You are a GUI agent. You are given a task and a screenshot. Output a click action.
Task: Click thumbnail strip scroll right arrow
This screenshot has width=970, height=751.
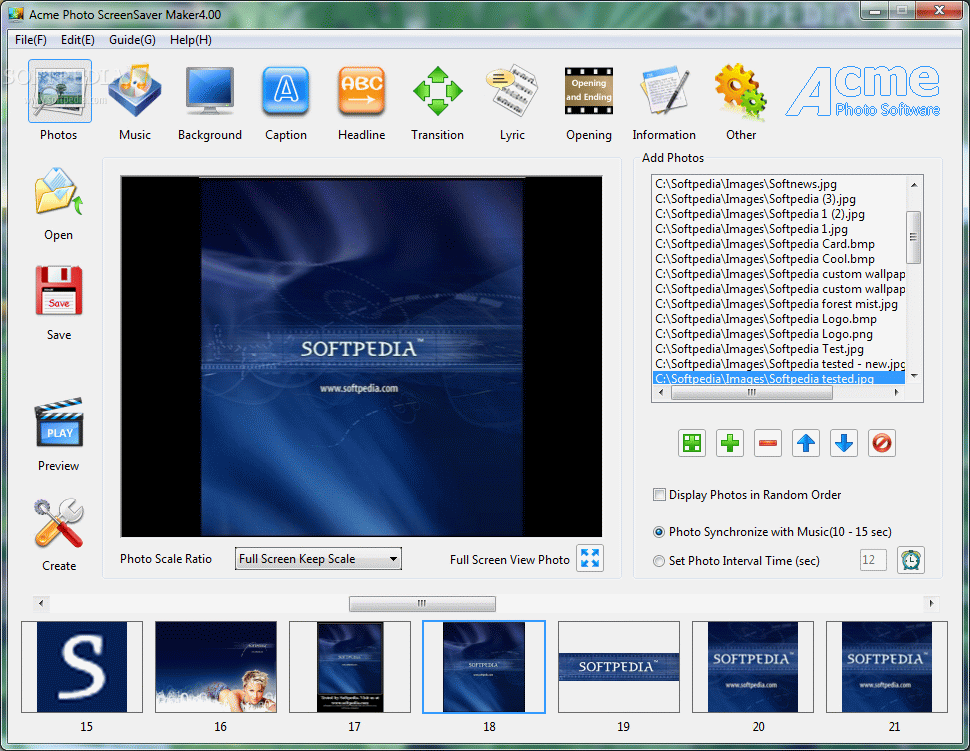point(931,603)
